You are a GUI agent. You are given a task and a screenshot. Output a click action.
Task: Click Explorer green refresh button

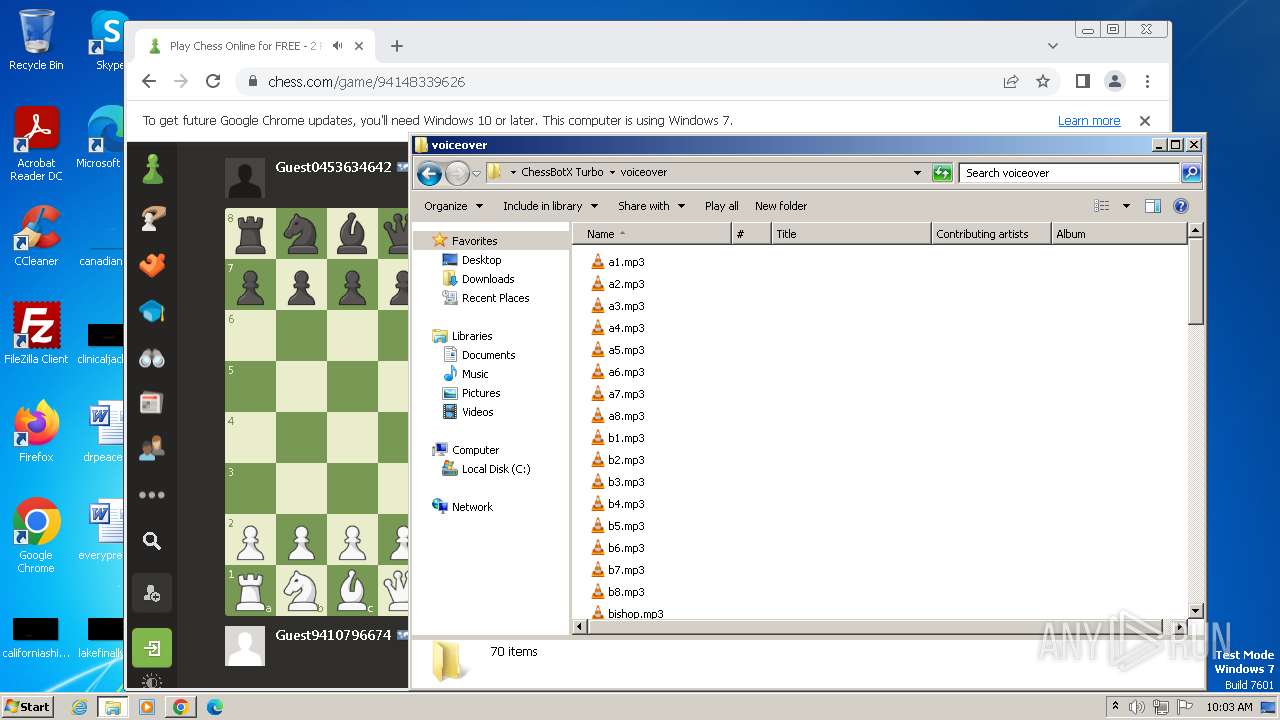point(942,173)
